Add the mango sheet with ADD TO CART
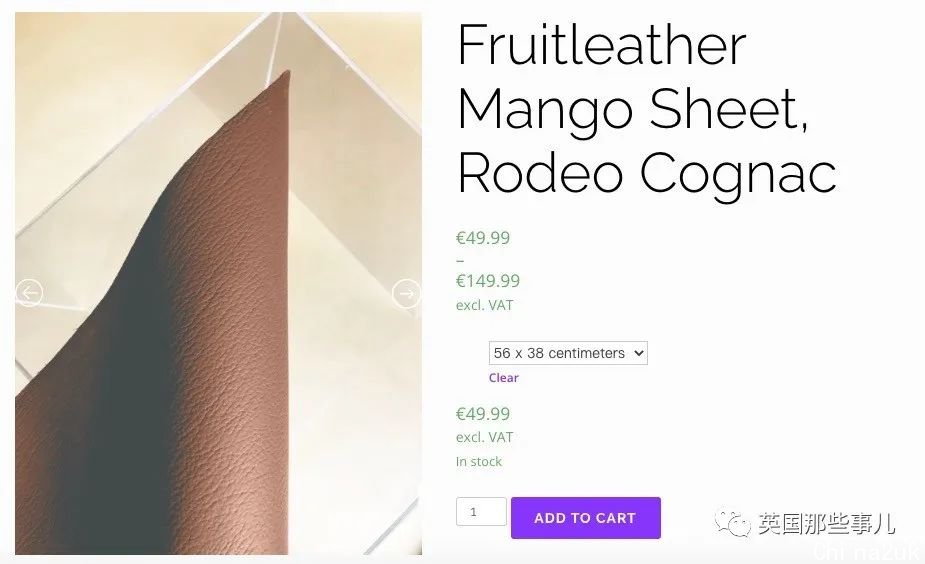 586,518
